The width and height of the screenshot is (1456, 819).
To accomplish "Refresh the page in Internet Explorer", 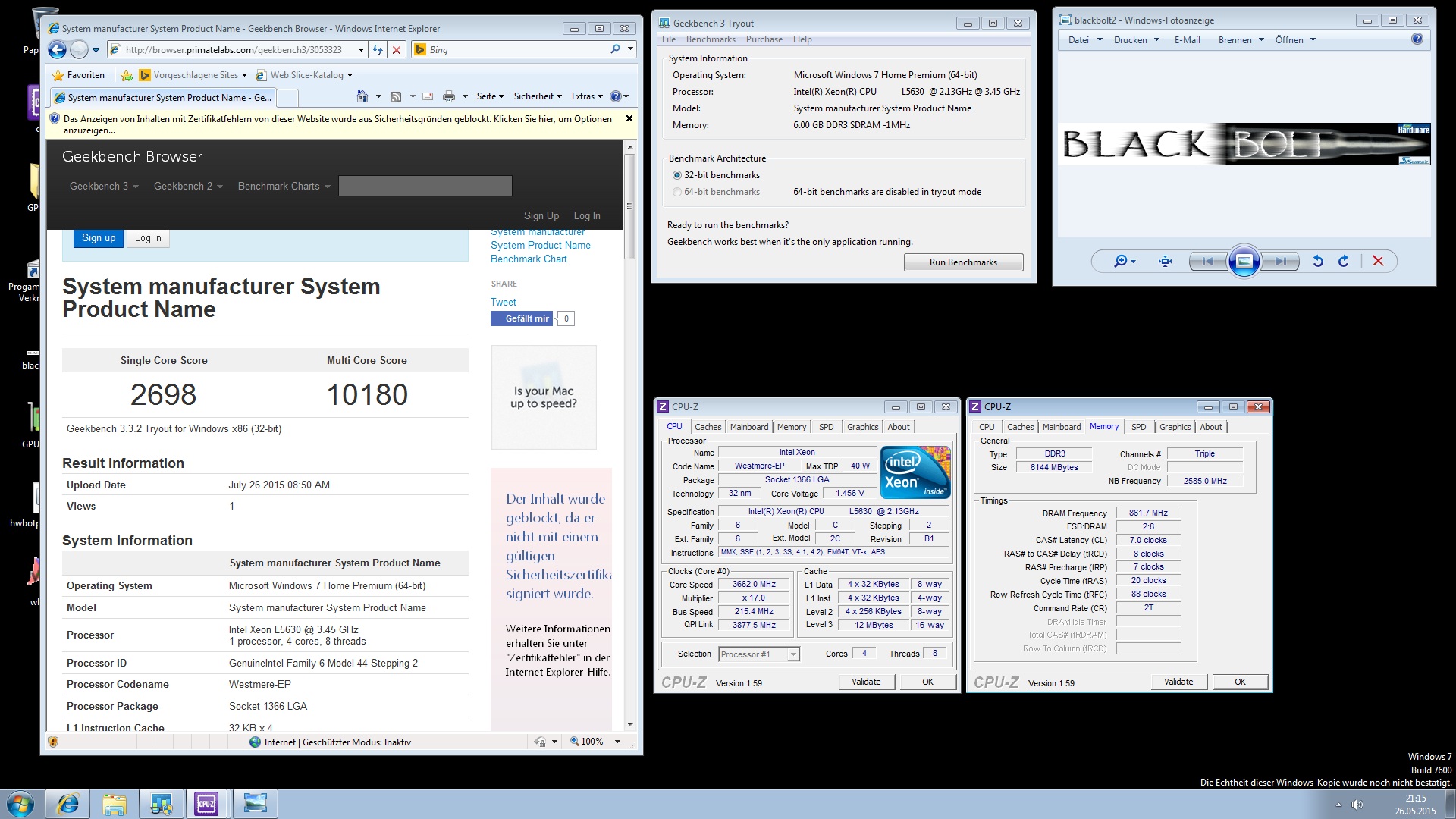I will tap(378, 50).
